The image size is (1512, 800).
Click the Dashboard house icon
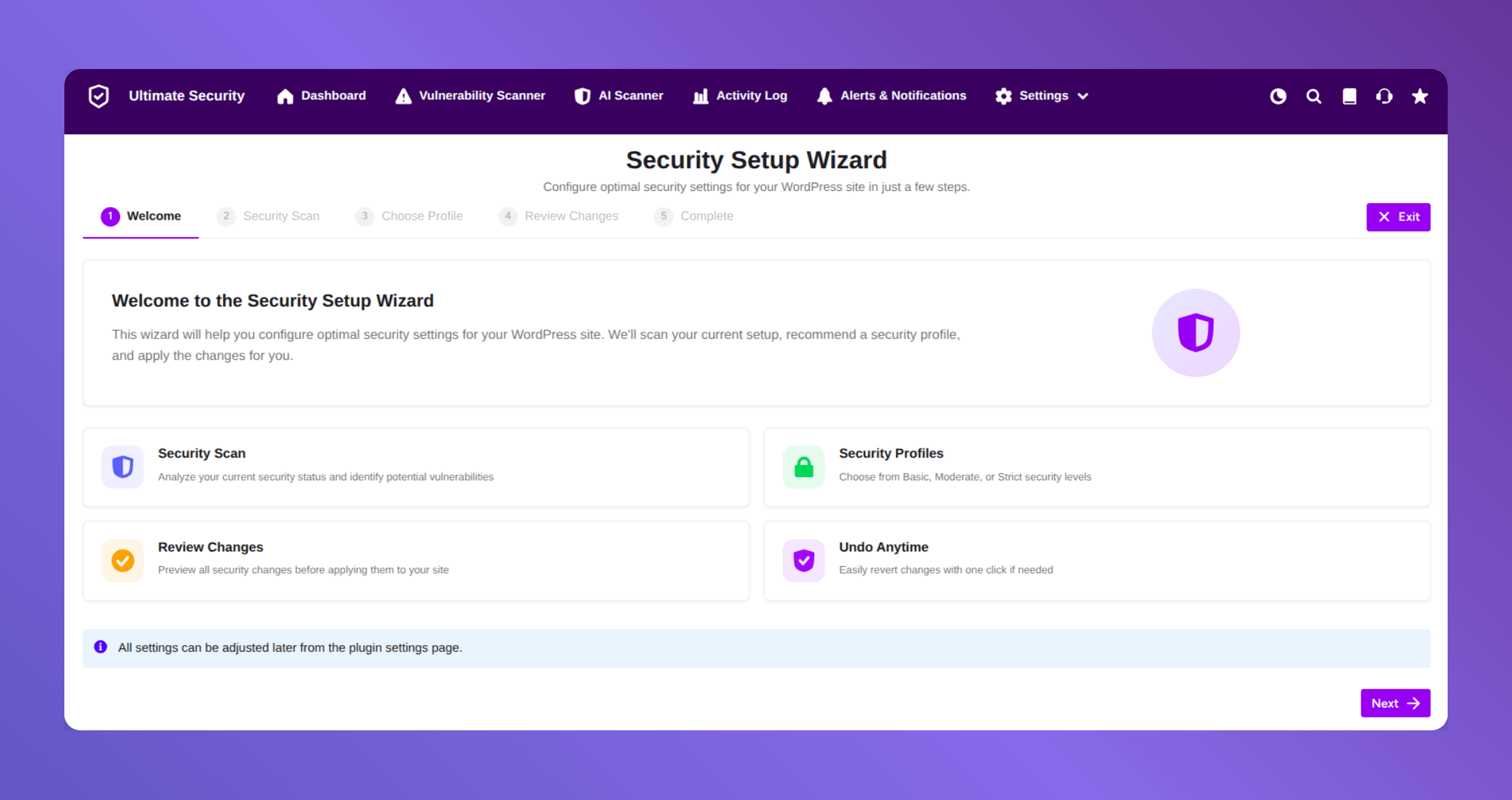pyautogui.click(x=285, y=96)
